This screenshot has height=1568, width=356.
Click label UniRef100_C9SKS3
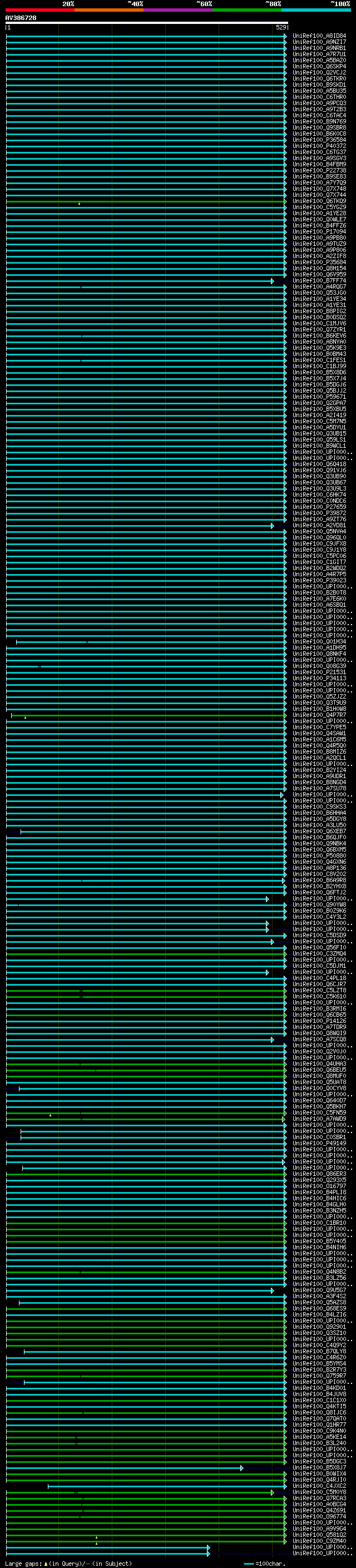click(319, 807)
